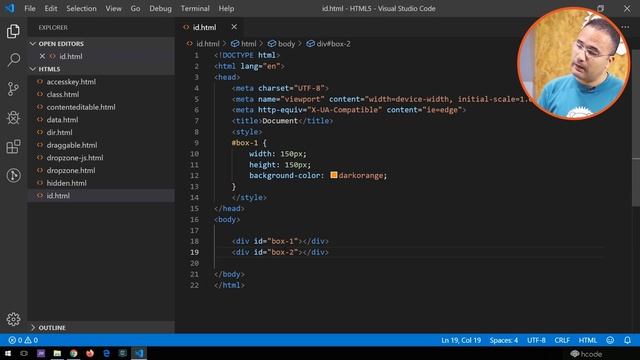Open draggable.html in explorer

[72, 145]
